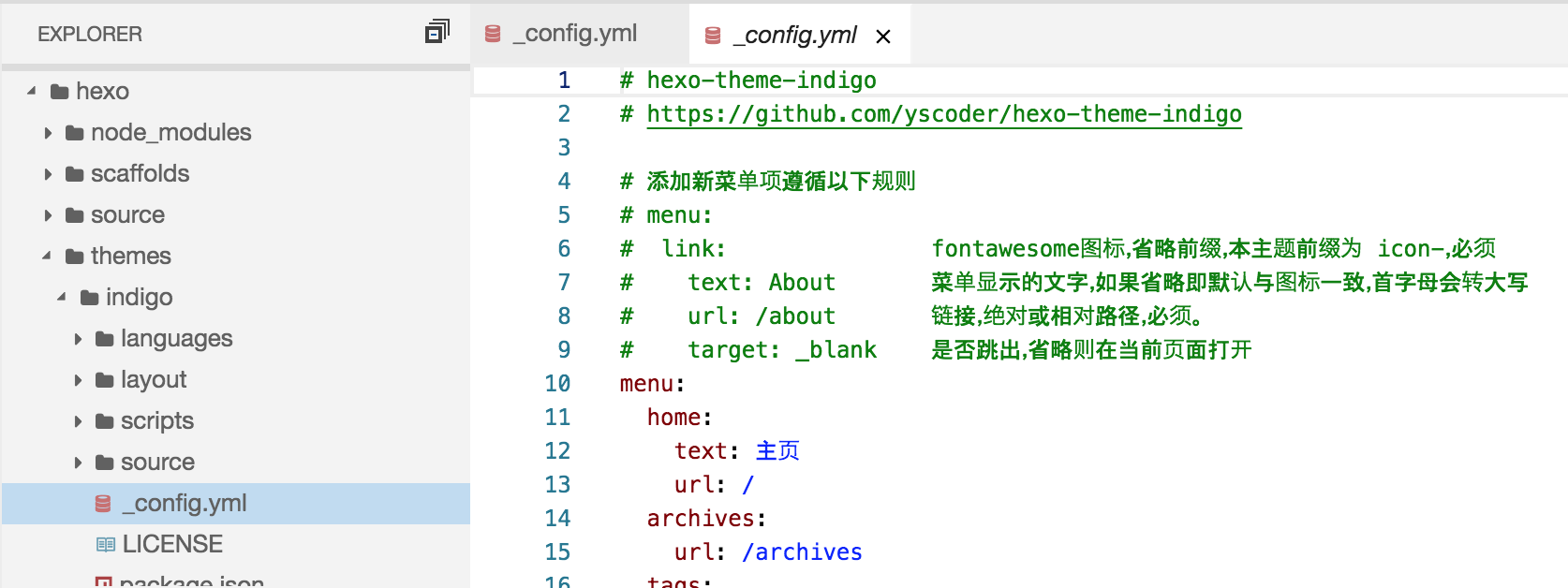Click the collapse all icon in Explorer header
The image size is (1568, 588).
pyautogui.click(x=437, y=33)
